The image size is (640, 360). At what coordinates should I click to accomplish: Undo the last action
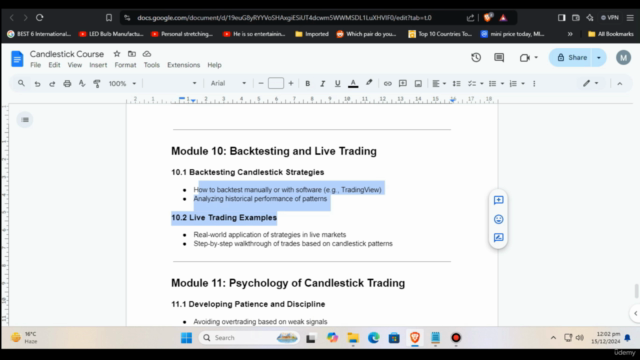click(37, 84)
